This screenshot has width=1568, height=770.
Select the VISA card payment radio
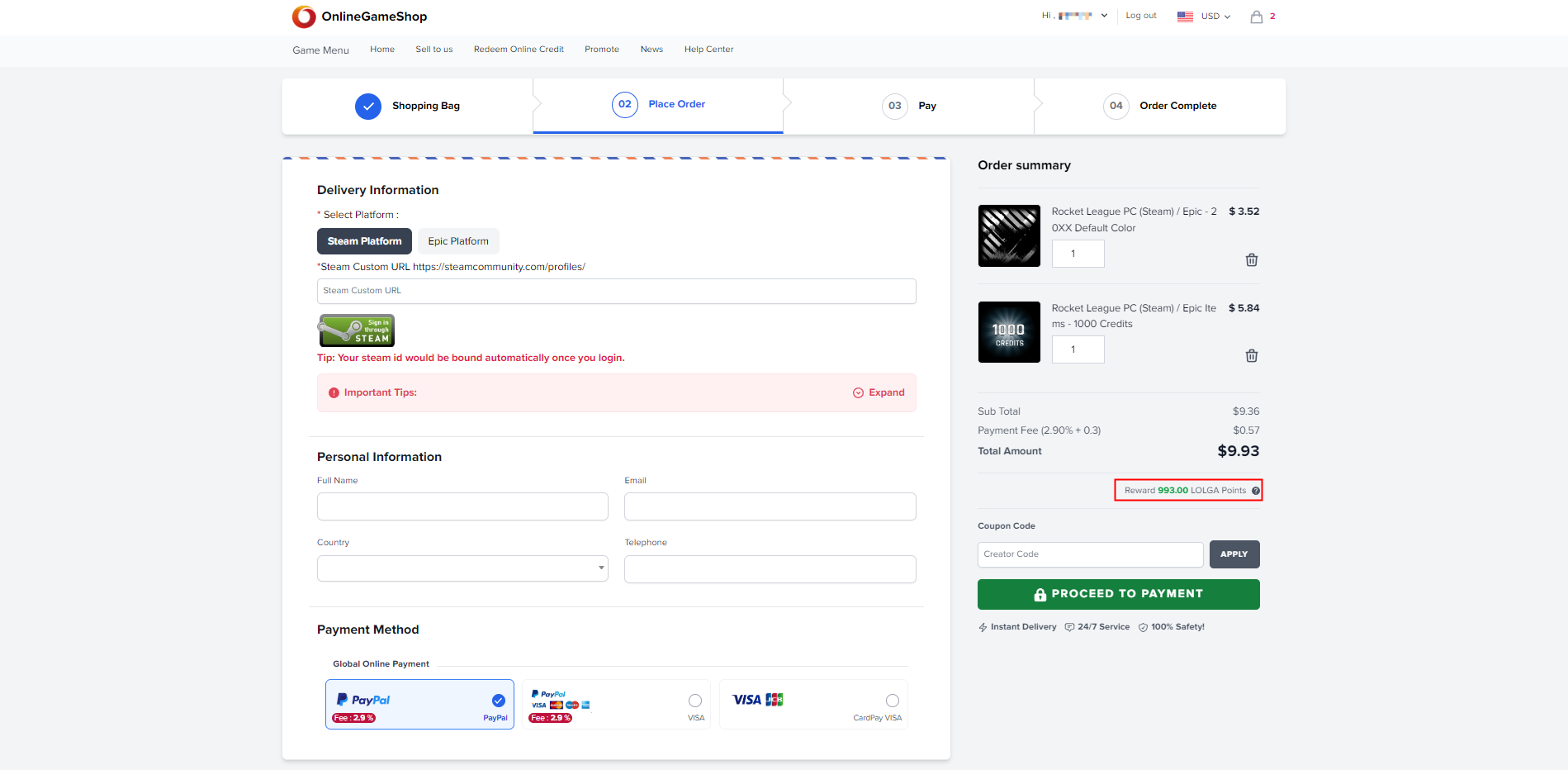coord(695,701)
